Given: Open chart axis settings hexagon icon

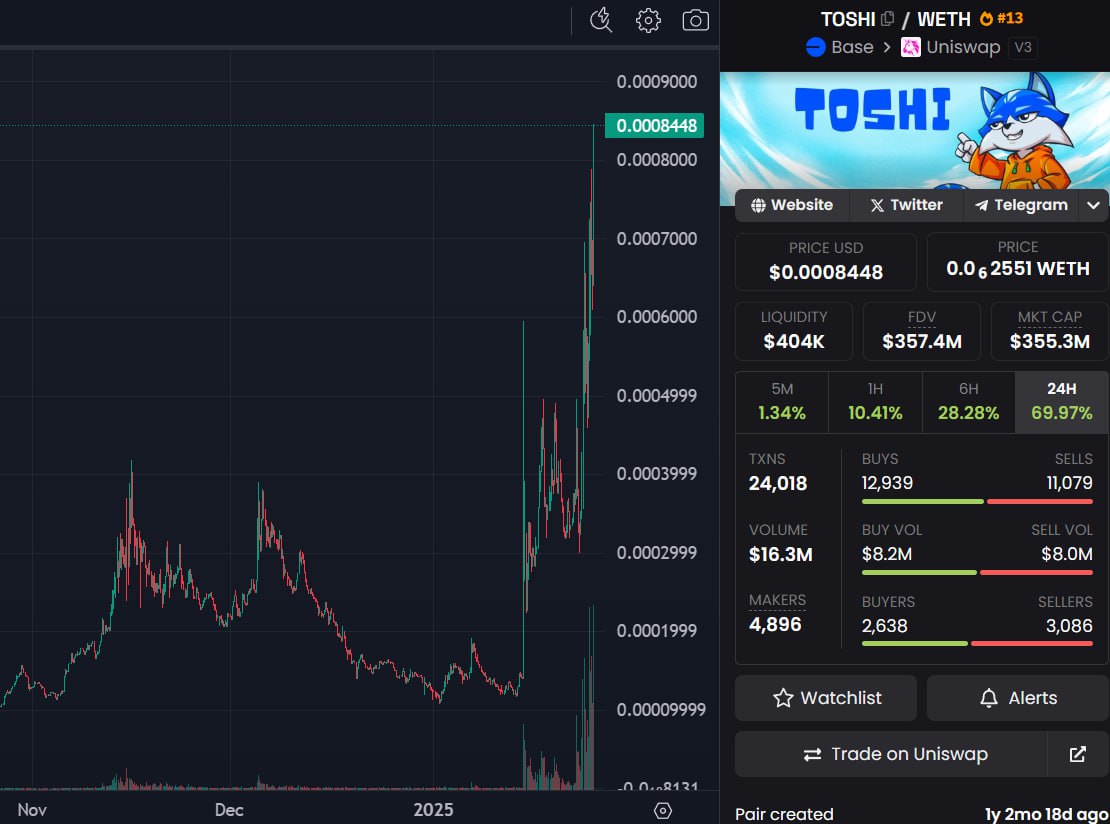Looking at the screenshot, I should [x=663, y=811].
